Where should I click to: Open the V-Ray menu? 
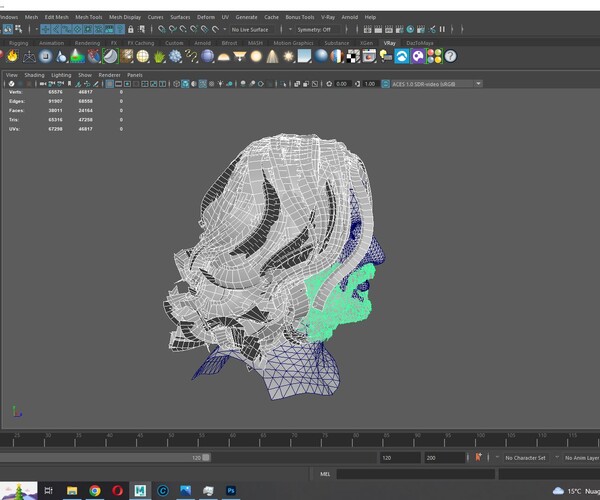click(328, 17)
